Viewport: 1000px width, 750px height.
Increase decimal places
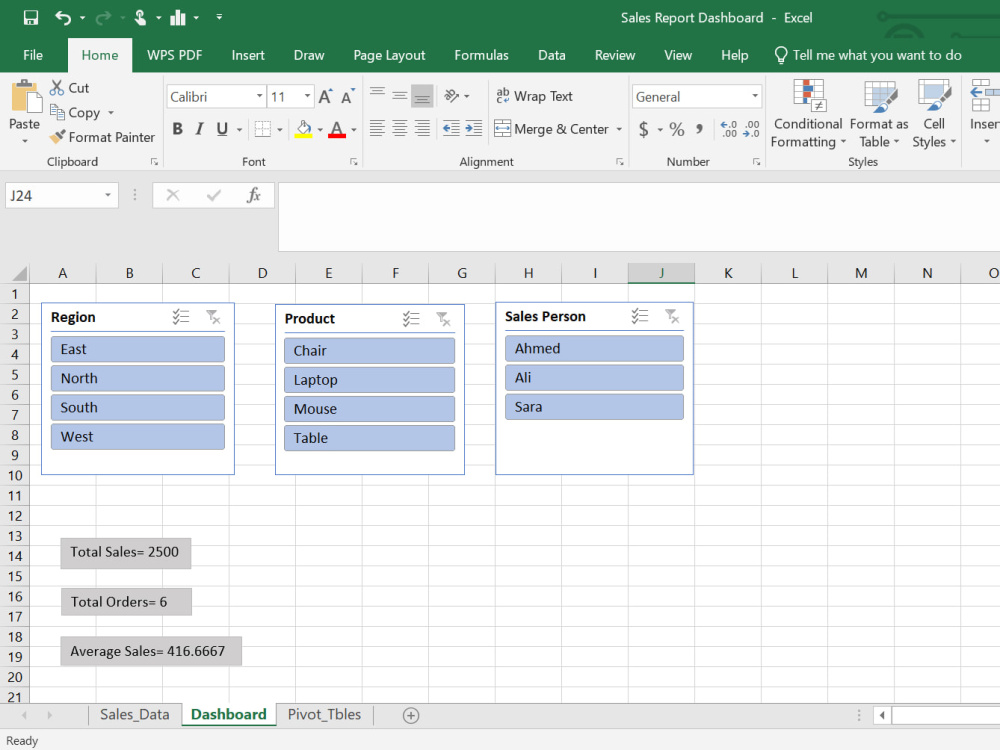[729, 129]
